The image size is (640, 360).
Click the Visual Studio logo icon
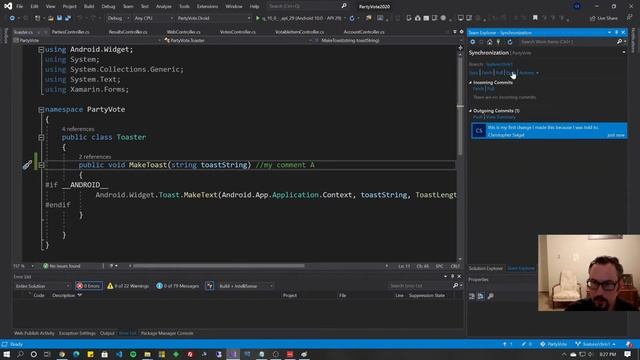8,6
